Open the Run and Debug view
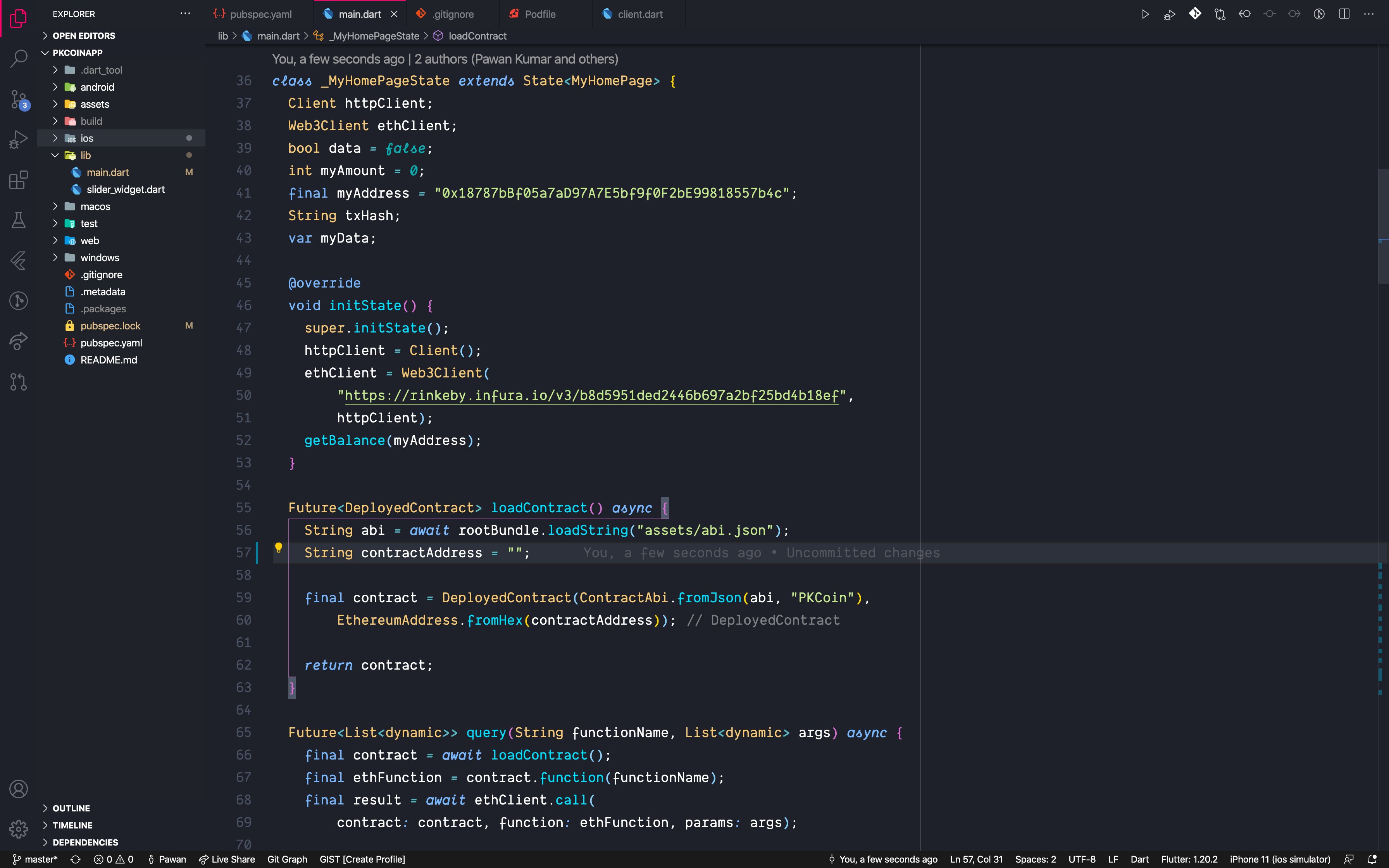Viewport: 1389px width, 868px height. pyautogui.click(x=18, y=139)
